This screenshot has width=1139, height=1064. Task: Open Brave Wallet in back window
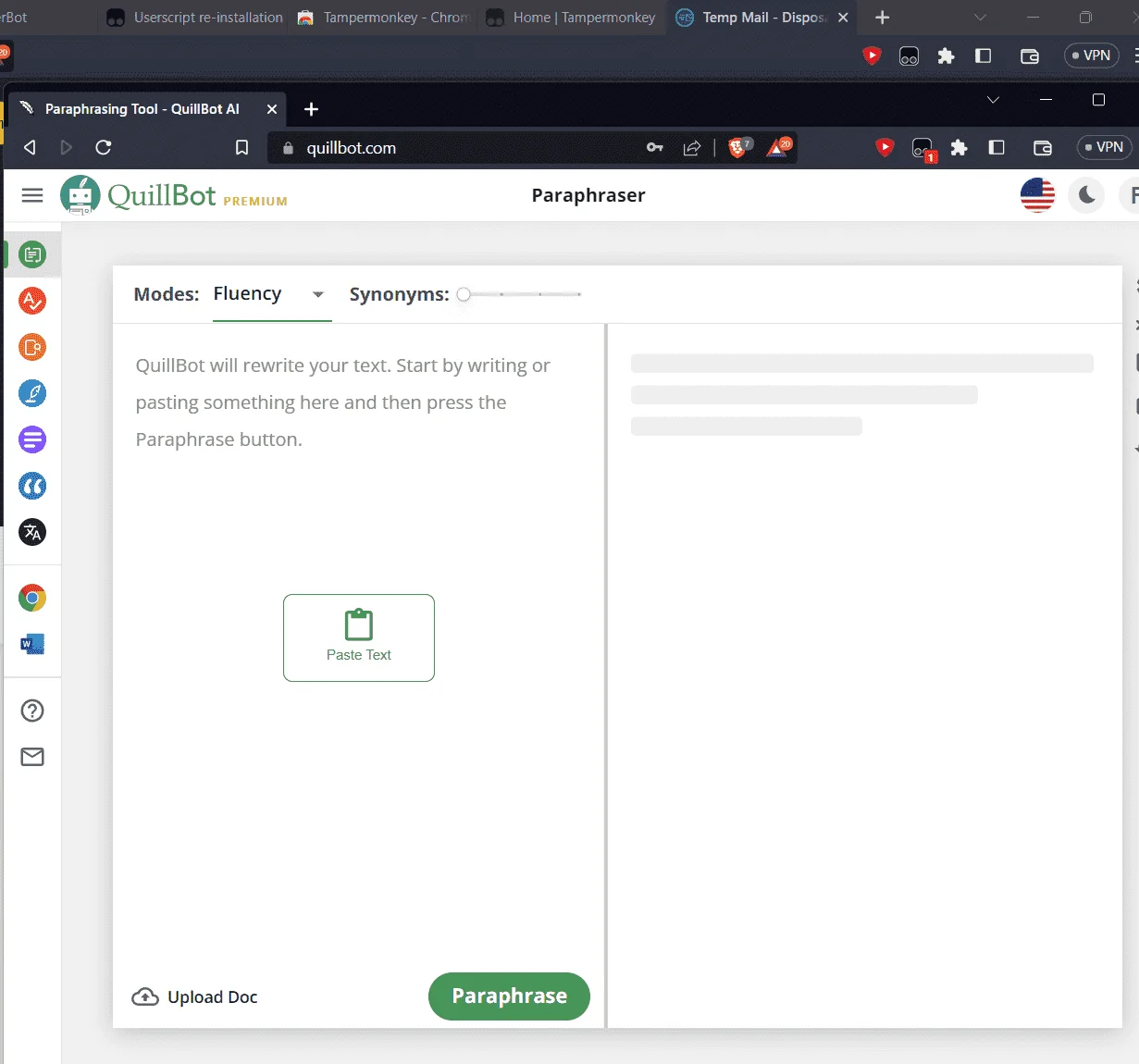1030,56
